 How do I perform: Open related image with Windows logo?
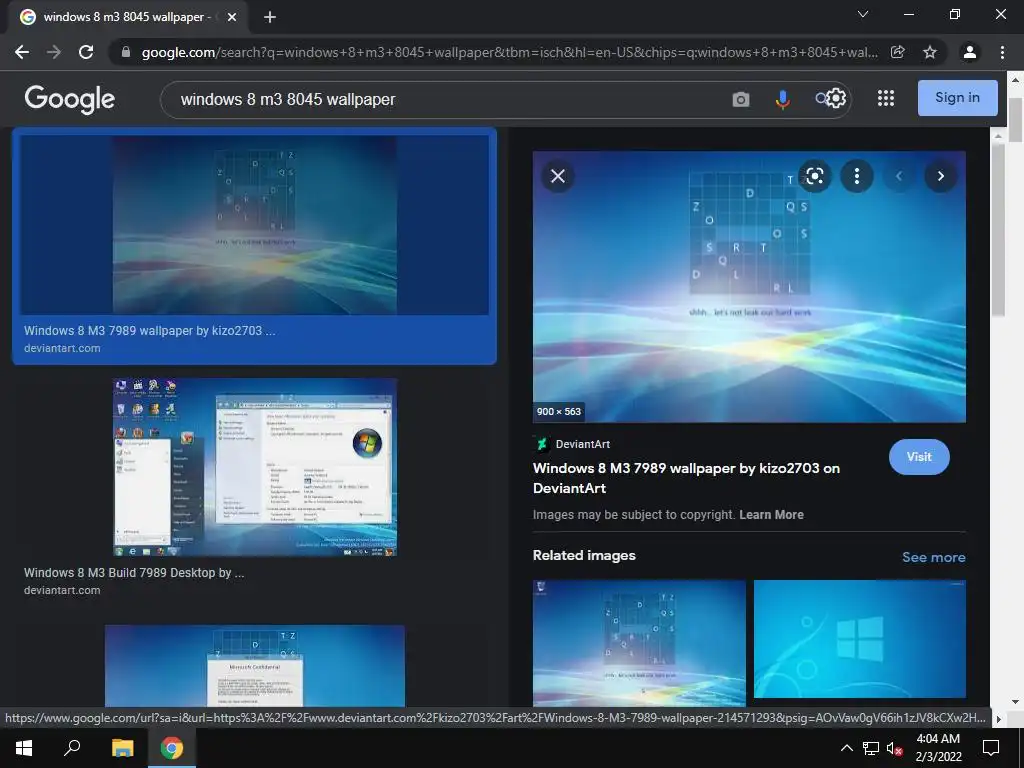[859, 639]
